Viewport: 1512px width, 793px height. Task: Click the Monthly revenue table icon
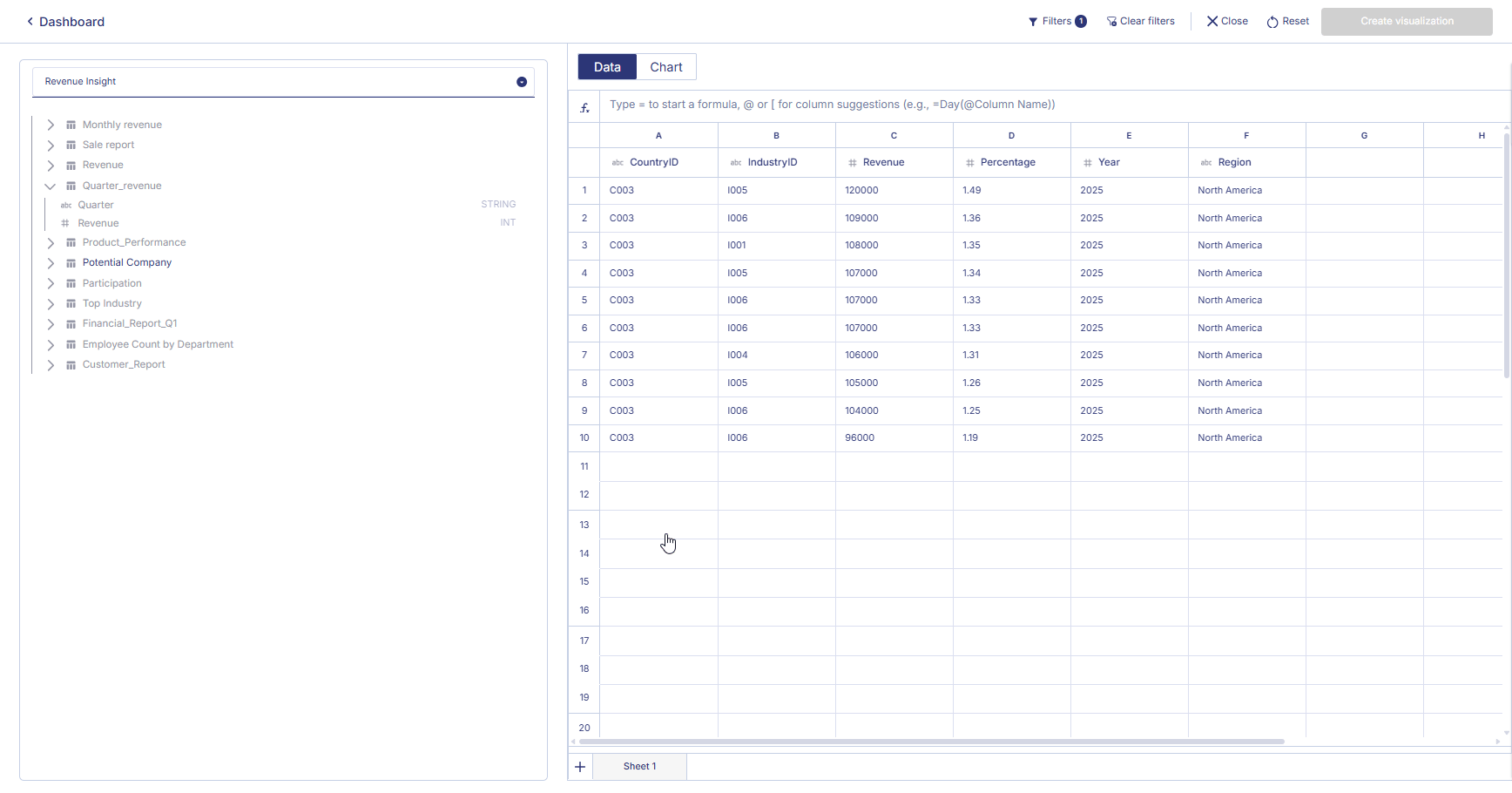tap(71, 125)
